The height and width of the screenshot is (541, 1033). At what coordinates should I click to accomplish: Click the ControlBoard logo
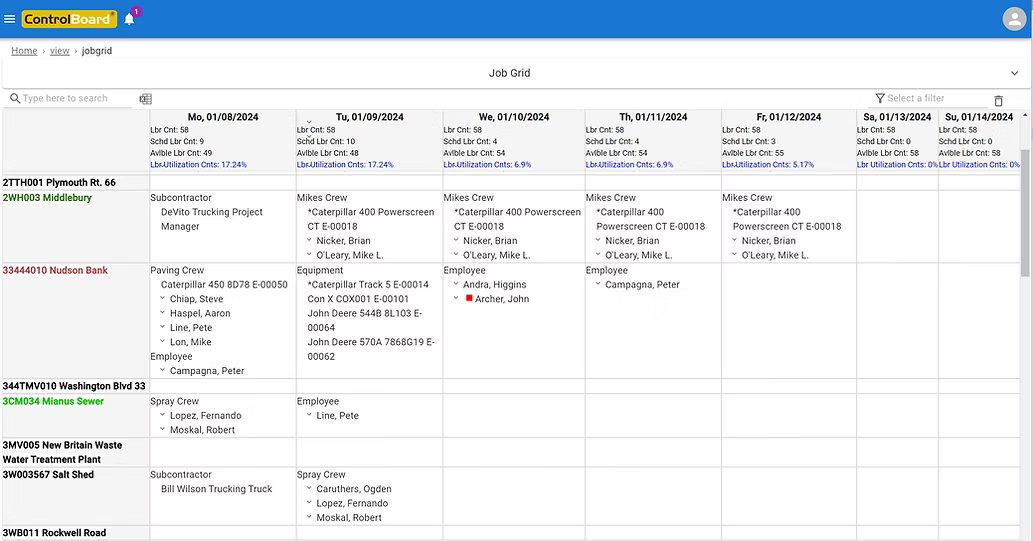(69, 19)
